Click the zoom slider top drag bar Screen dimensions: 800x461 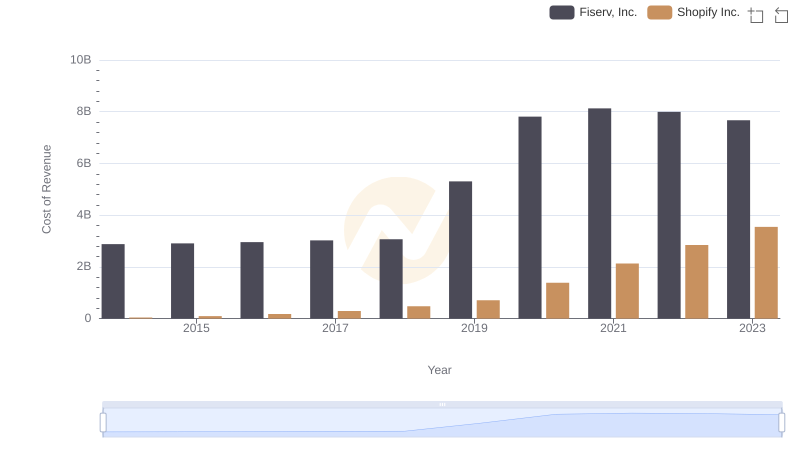(442, 404)
